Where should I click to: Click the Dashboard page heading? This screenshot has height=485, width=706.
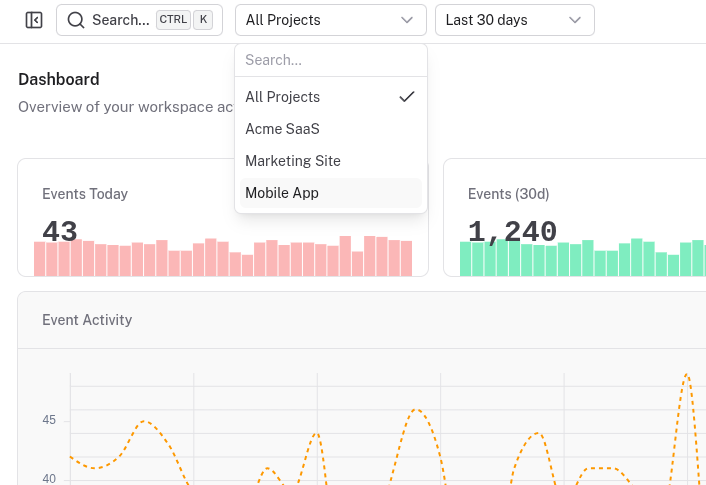(59, 79)
